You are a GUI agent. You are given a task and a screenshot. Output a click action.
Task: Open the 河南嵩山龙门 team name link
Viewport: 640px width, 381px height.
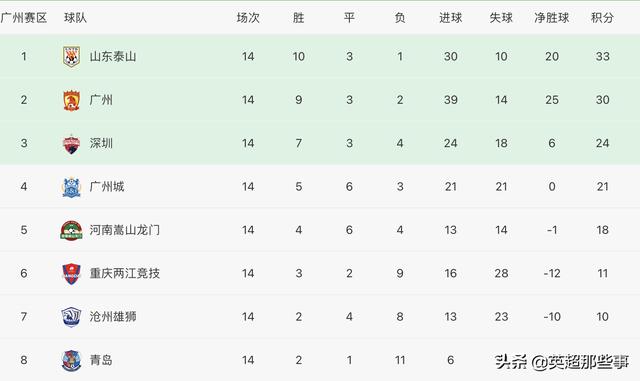(124, 230)
